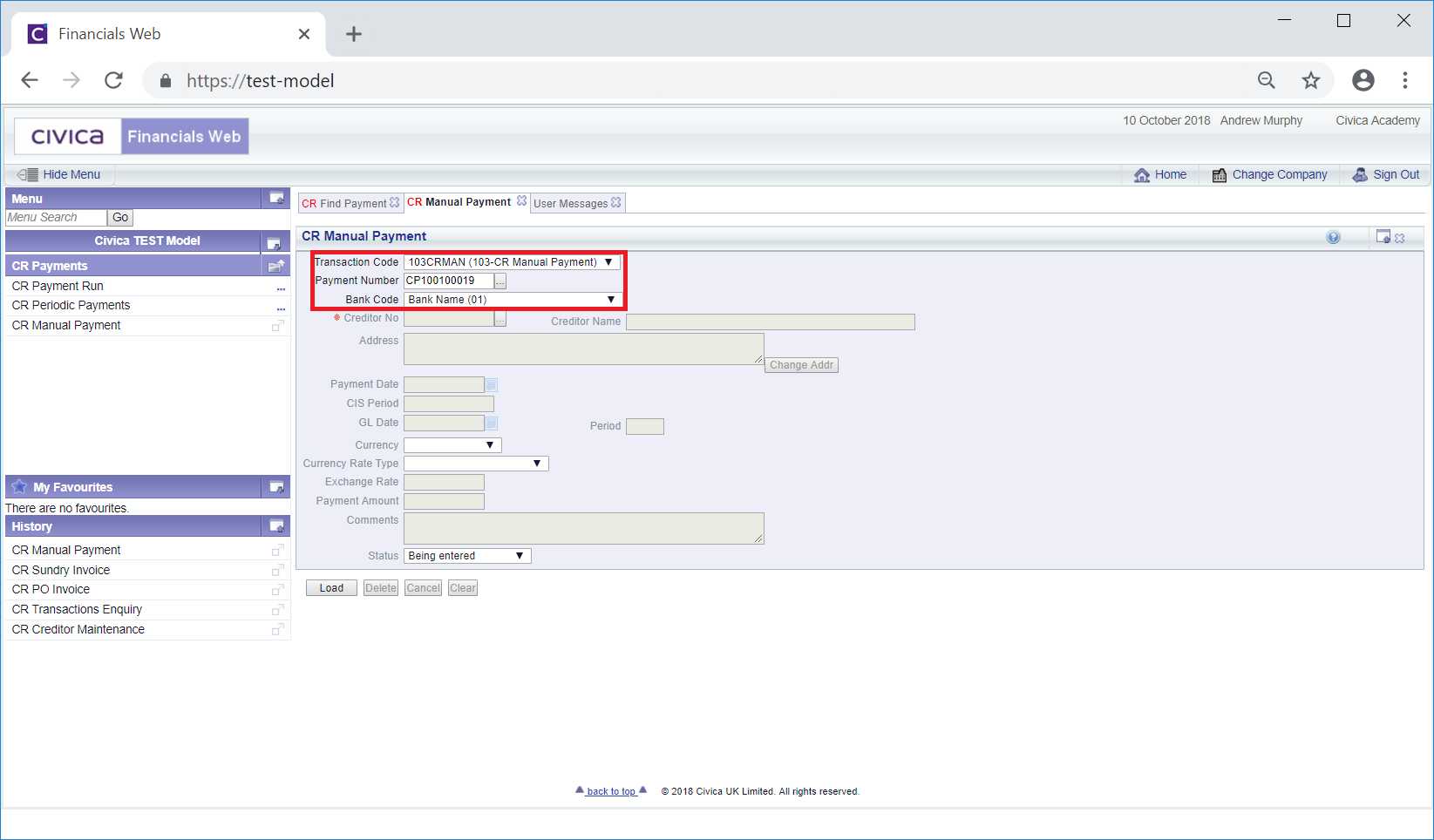Collapse the Menu panel header icon
This screenshot has height=840, width=1434.
point(276,198)
